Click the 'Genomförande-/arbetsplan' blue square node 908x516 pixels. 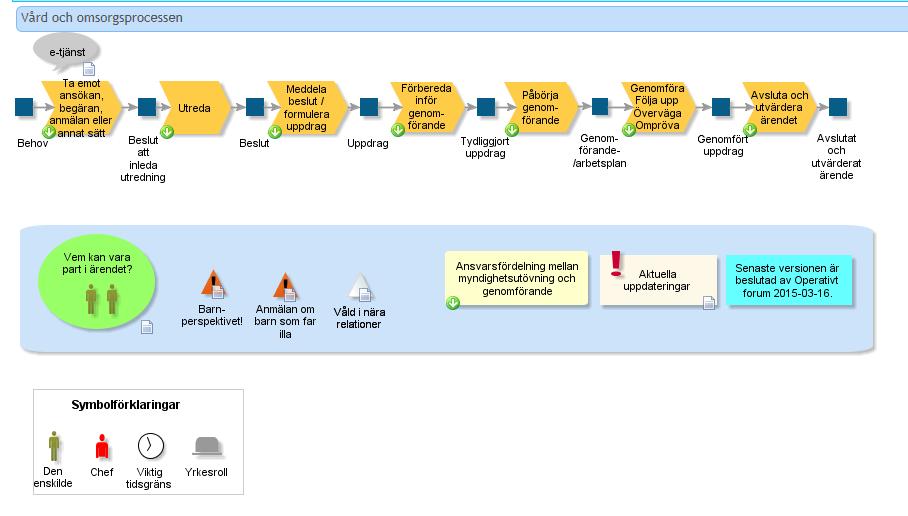point(600,107)
